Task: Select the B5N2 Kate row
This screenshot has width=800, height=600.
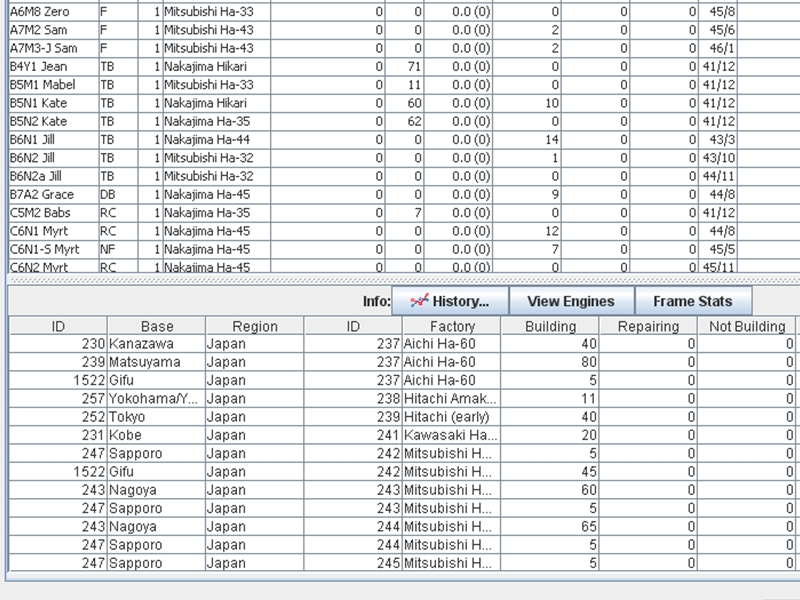Action: pos(403,121)
